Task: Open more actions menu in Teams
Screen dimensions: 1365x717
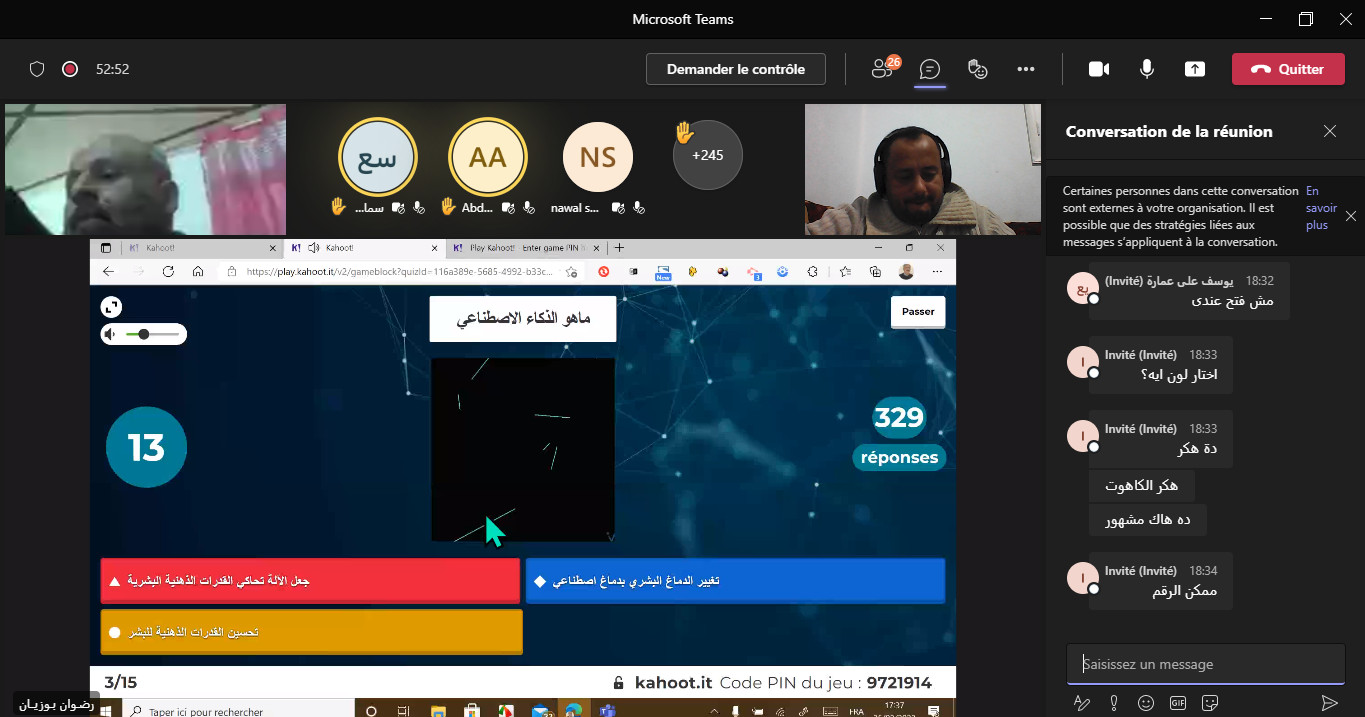Action: pyautogui.click(x=1025, y=69)
